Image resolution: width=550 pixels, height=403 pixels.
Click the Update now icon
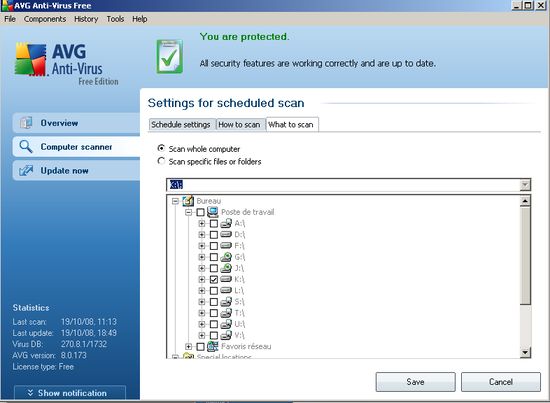point(26,170)
